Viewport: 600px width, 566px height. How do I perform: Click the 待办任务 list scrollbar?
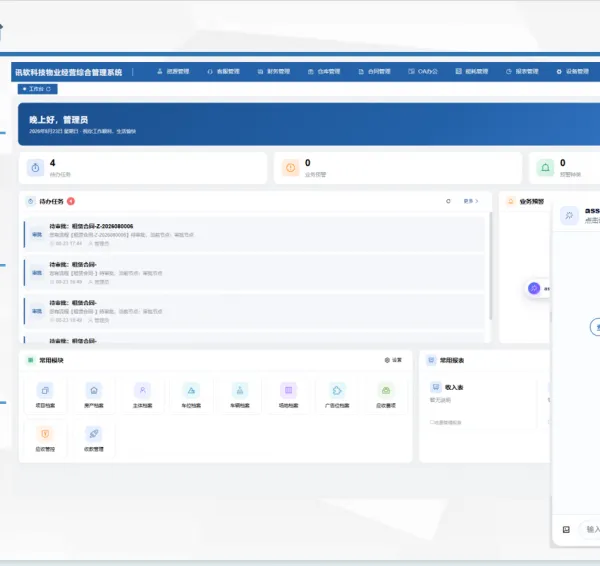coord(491,266)
